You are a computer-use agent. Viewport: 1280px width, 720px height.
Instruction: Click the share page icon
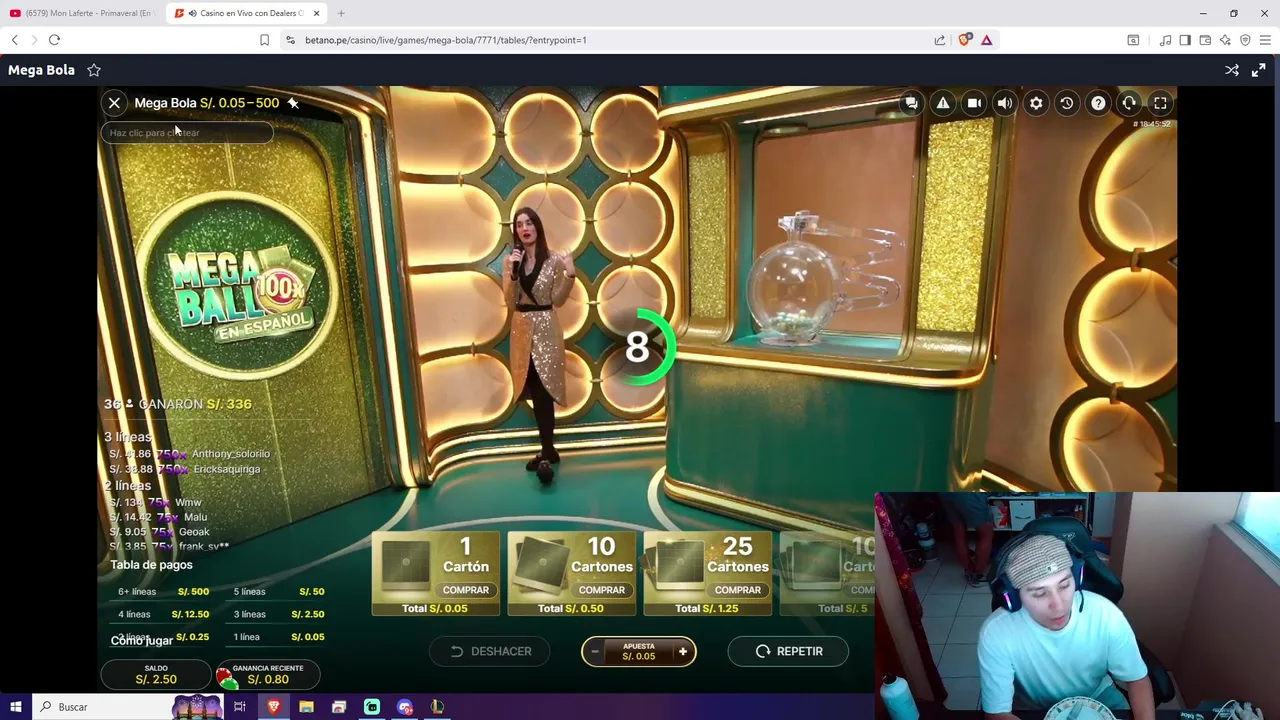940,40
